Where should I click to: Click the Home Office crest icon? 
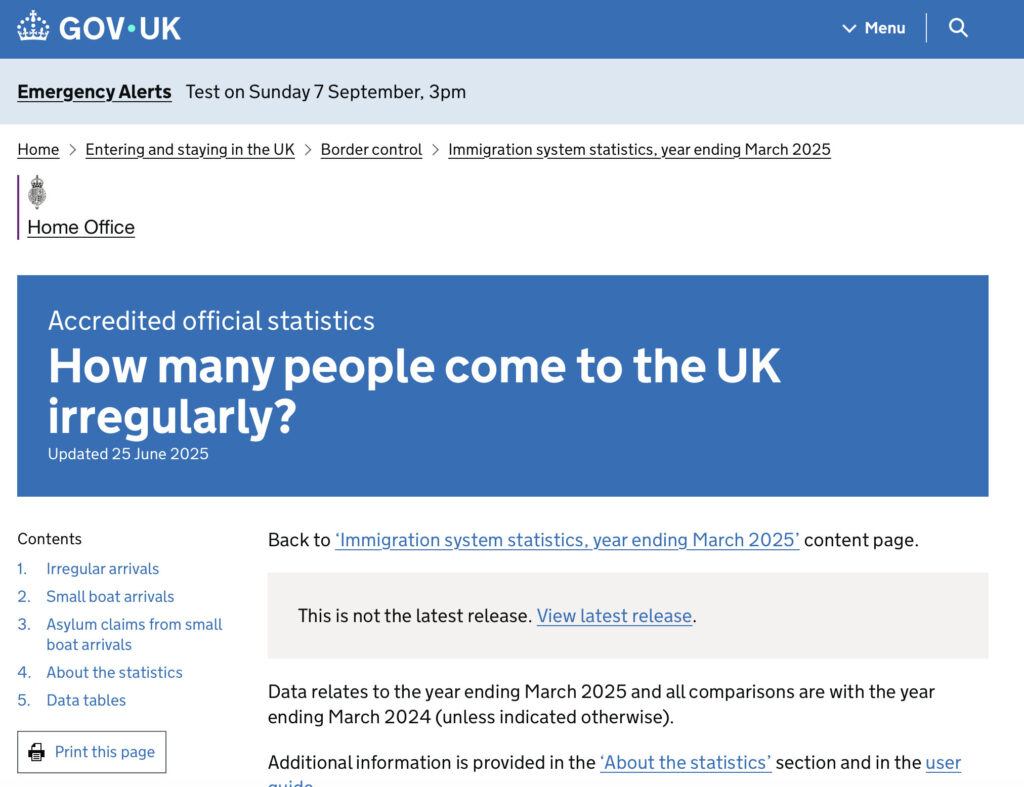tap(37, 191)
